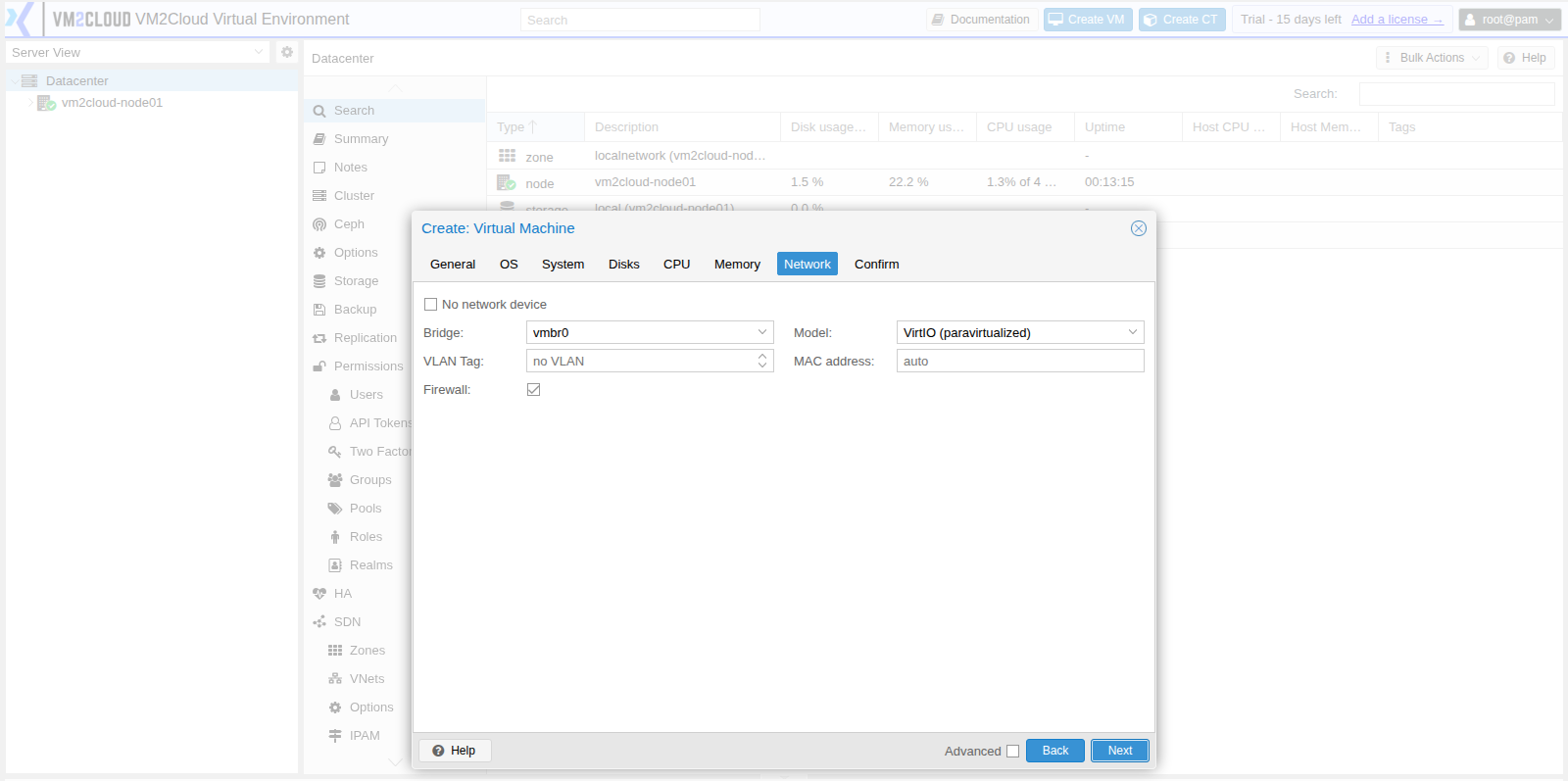Click the HA heartbeat icon
Image resolution: width=1568 pixels, height=781 pixels.
click(319, 594)
